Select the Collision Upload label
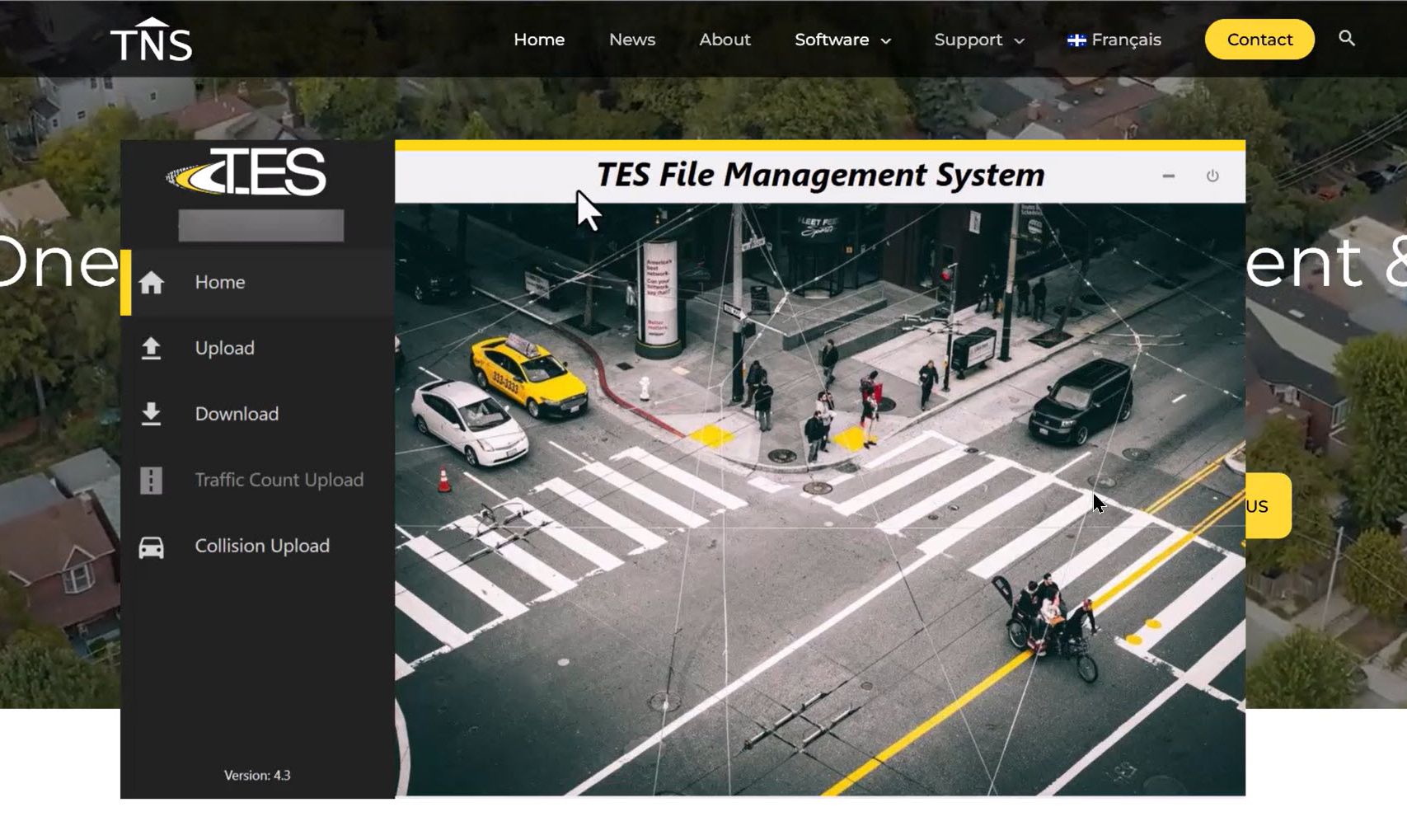This screenshot has width=1407, height=840. 262,546
